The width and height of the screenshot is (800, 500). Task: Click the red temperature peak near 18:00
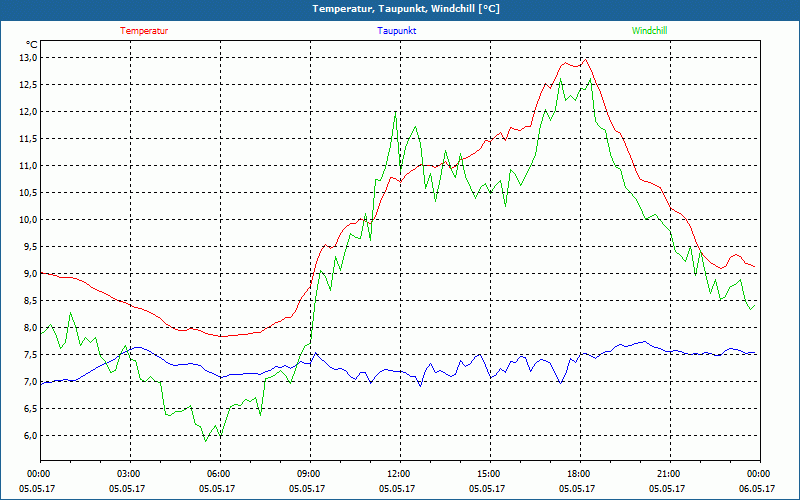coord(585,60)
